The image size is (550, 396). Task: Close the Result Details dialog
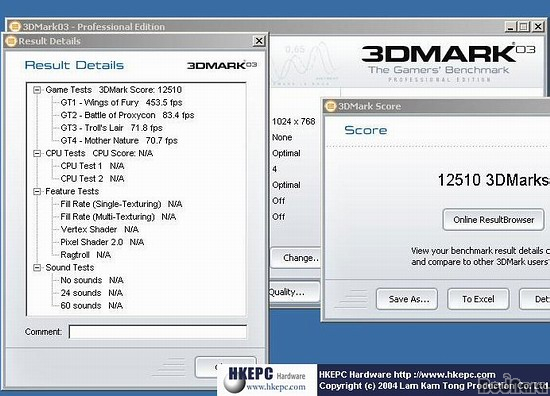tap(259, 41)
